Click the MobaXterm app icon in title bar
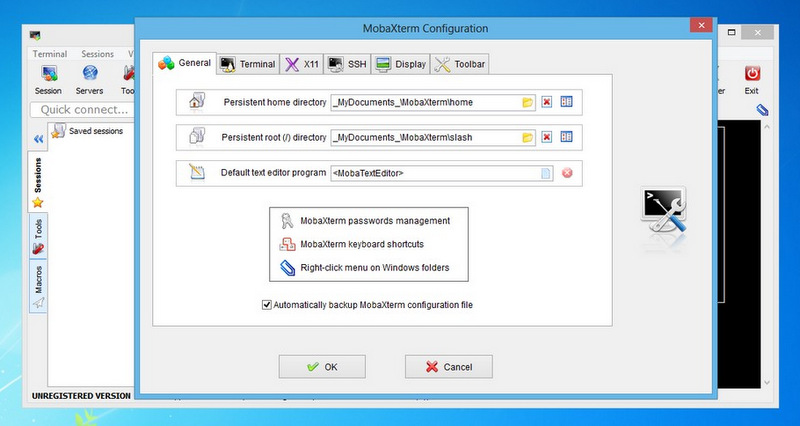800x426 pixels. pos(35,36)
